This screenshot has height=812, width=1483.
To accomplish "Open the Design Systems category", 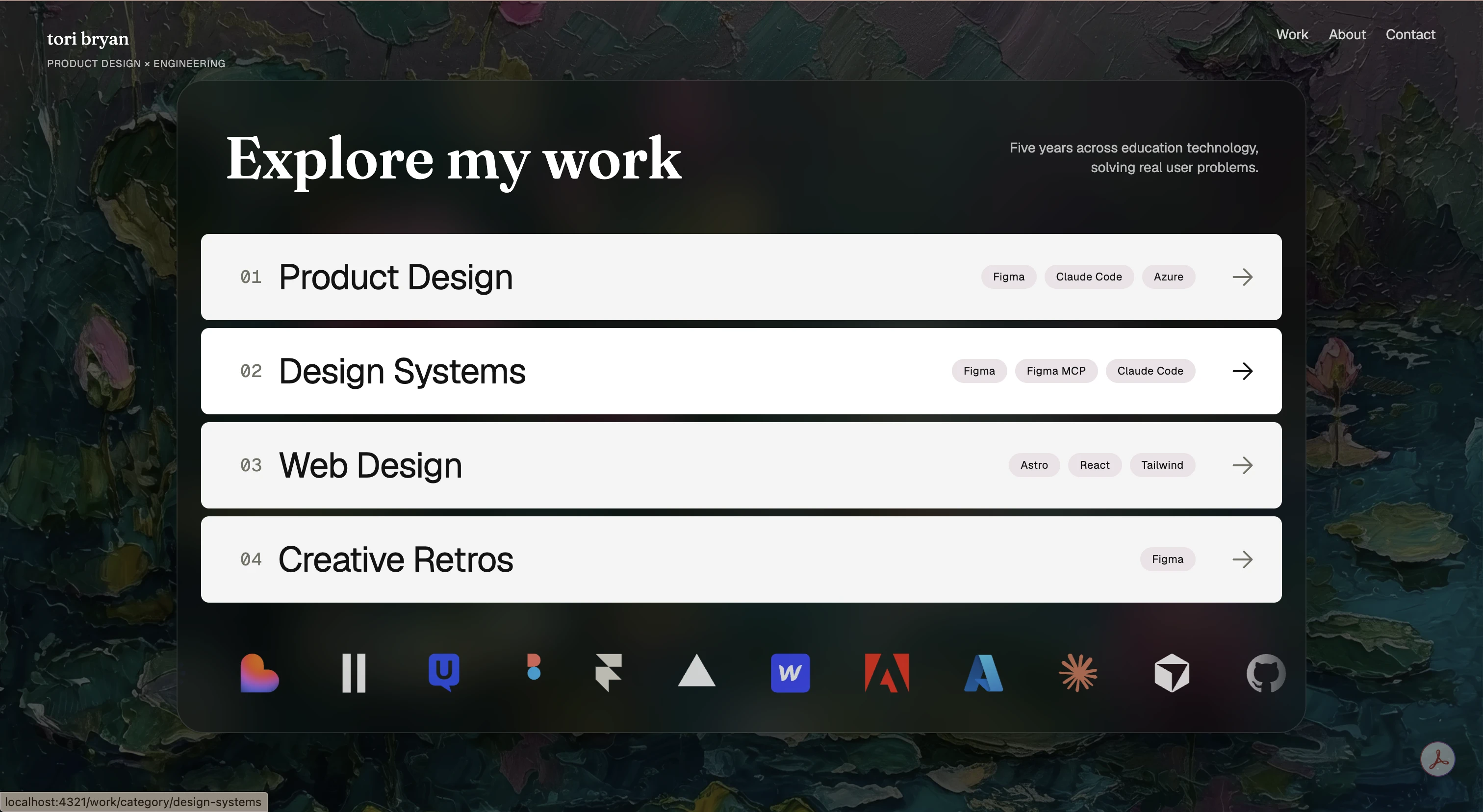I will pyautogui.click(x=741, y=371).
